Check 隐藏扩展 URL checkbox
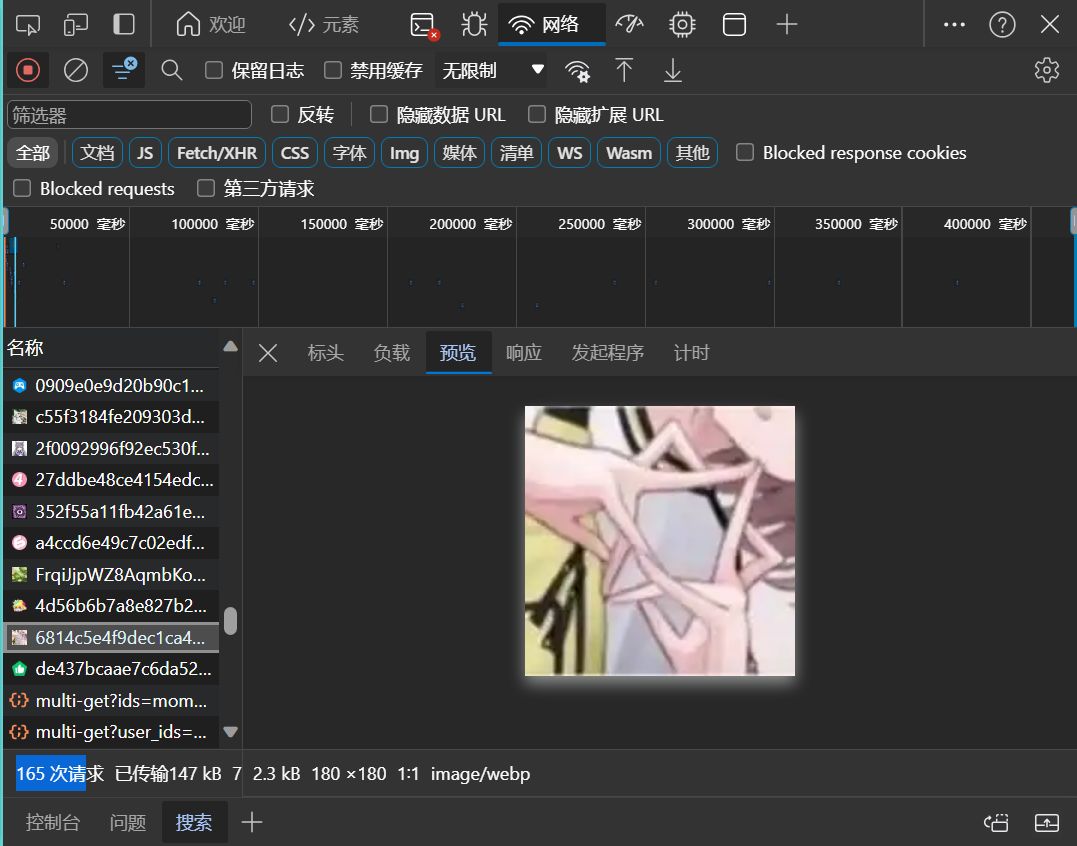The image size is (1077, 846). [x=536, y=114]
